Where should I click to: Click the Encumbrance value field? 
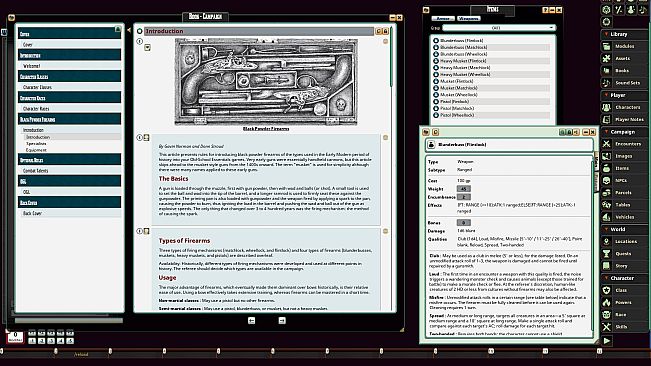(464, 197)
